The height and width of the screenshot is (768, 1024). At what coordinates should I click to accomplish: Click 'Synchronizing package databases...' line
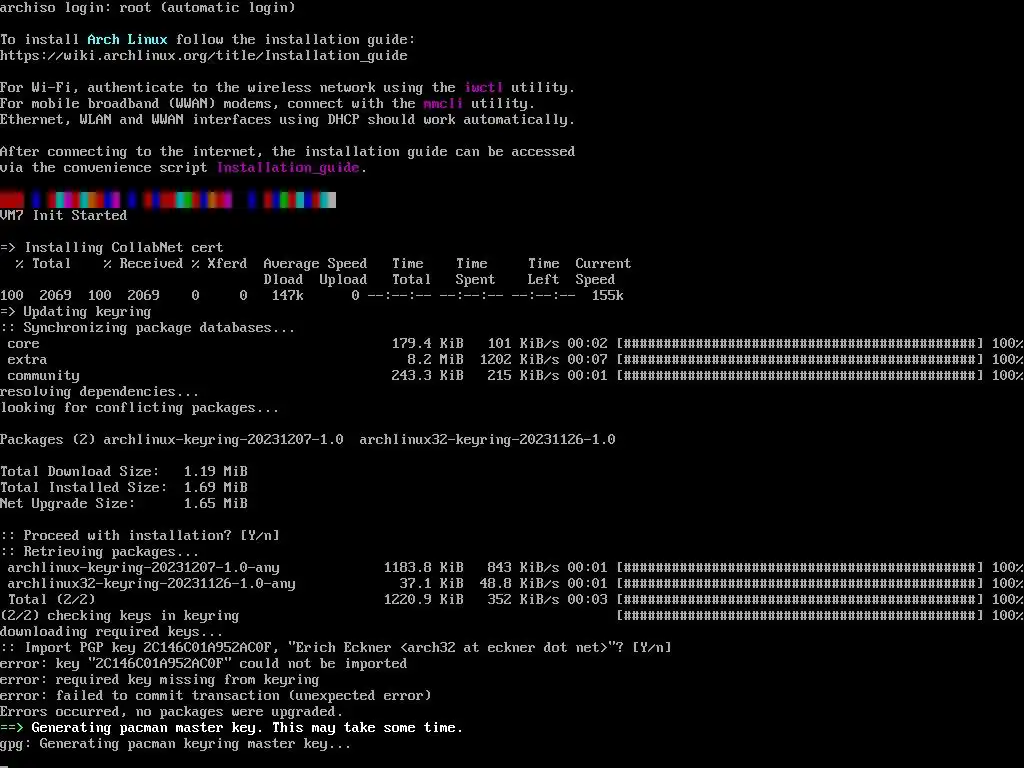coord(148,327)
